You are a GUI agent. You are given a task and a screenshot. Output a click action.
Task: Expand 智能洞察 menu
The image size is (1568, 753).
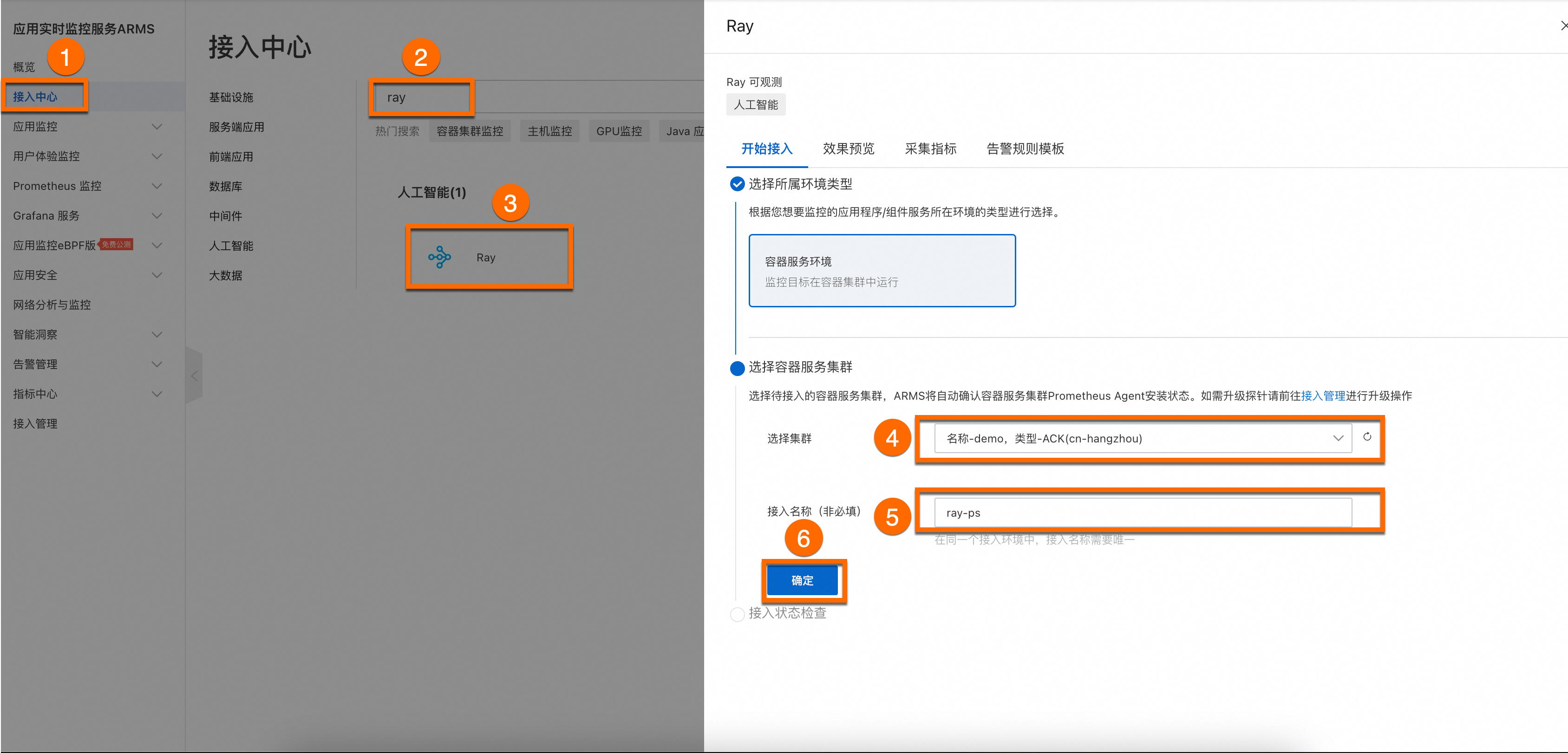point(157,335)
